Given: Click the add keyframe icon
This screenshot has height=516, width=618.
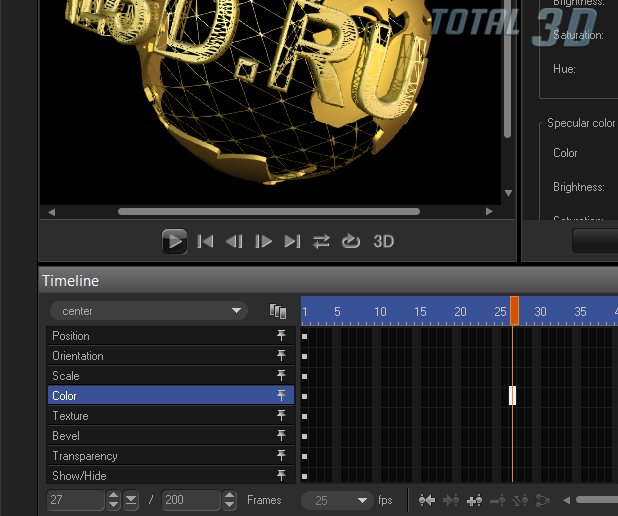Looking at the screenshot, I should pos(474,500).
